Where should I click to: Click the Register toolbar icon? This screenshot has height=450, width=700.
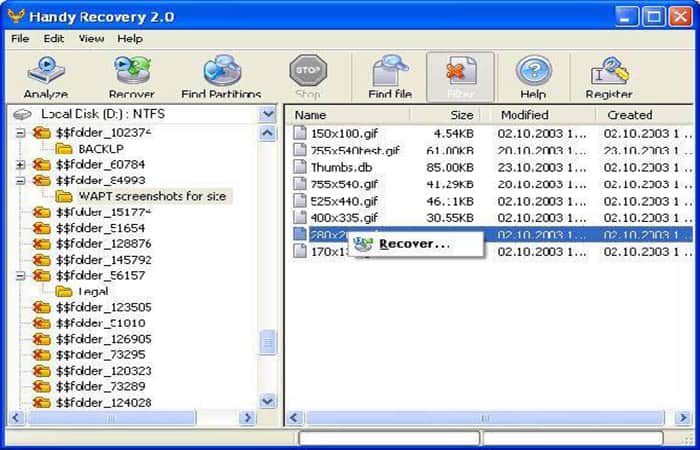609,71
